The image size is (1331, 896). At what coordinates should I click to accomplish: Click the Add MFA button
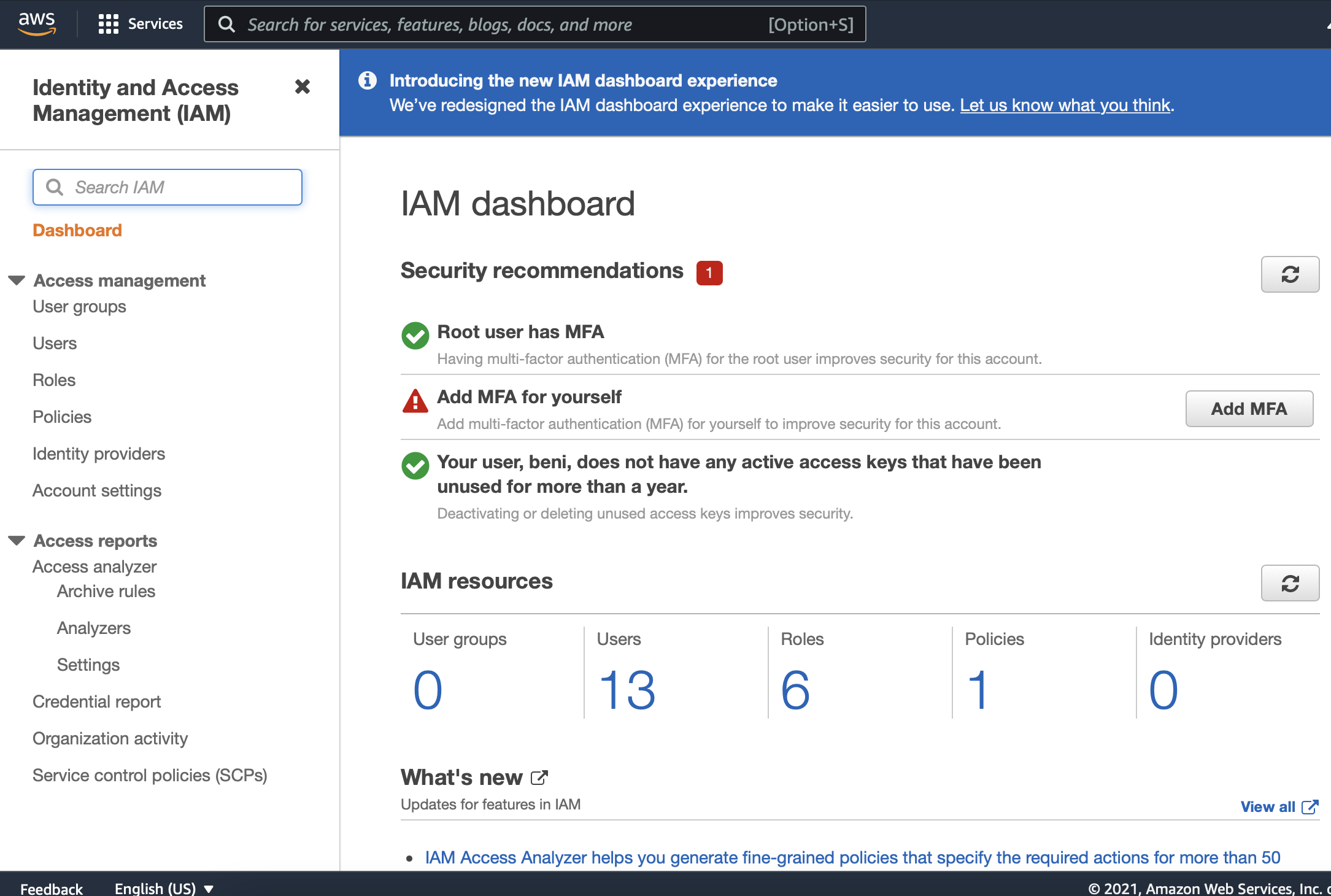1249,409
